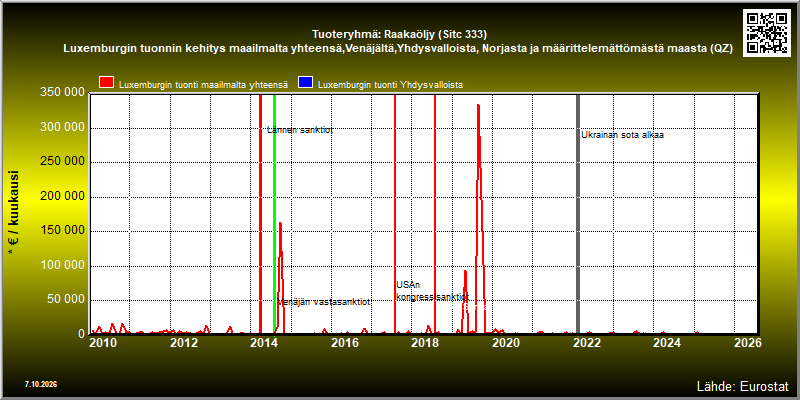Image resolution: width=800 pixels, height=400 pixels.
Task: Click the x-axis year 2024
Action: click(x=667, y=343)
